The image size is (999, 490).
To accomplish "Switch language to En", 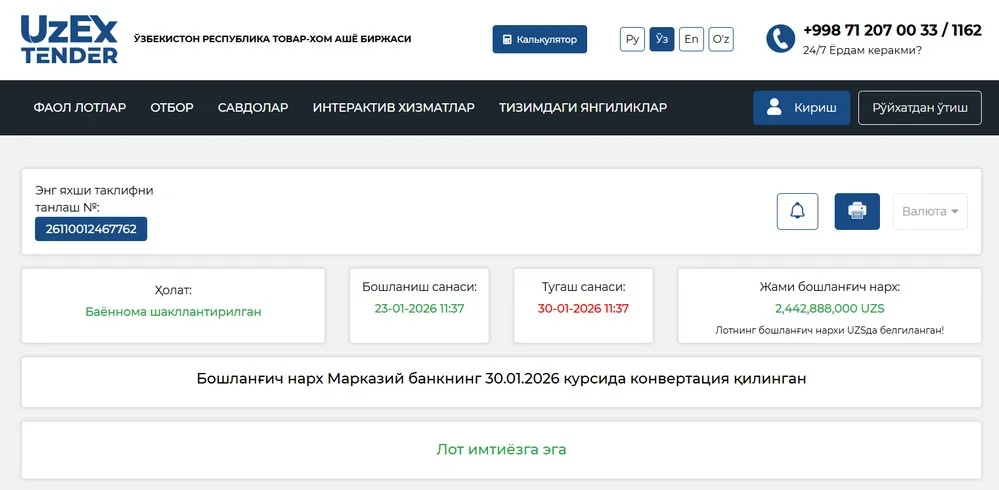I will [x=691, y=39].
